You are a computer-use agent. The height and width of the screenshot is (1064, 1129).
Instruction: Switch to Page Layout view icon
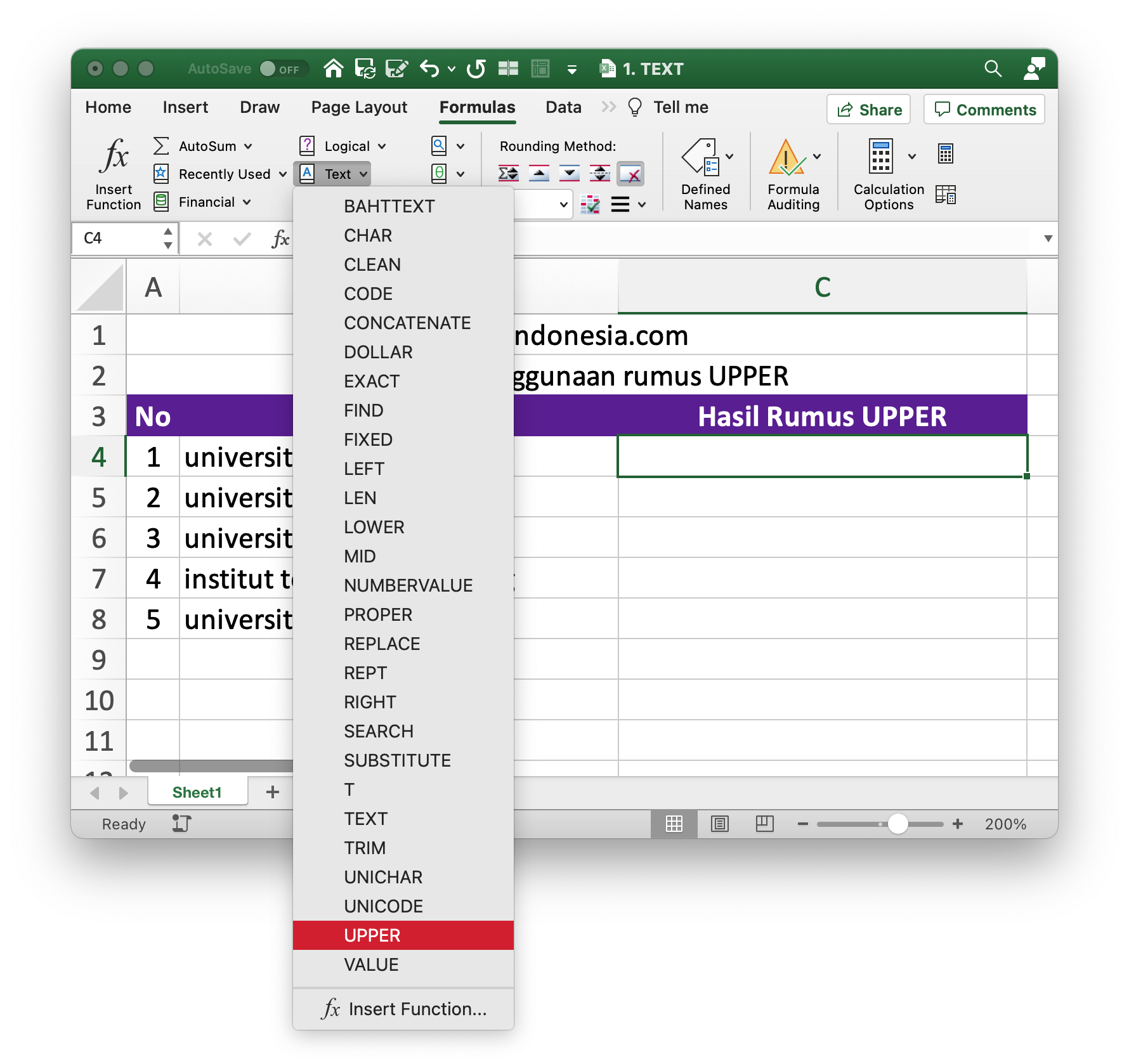[720, 824]
